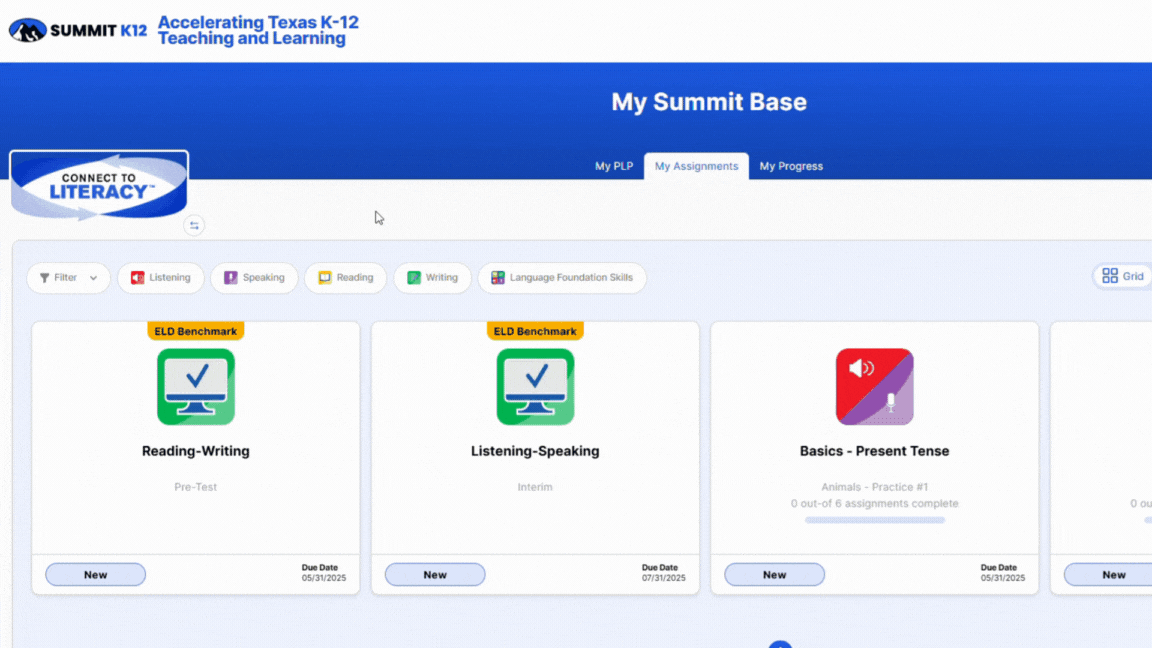Click the Basics - Present Tense progress bar

click(874, 520)
